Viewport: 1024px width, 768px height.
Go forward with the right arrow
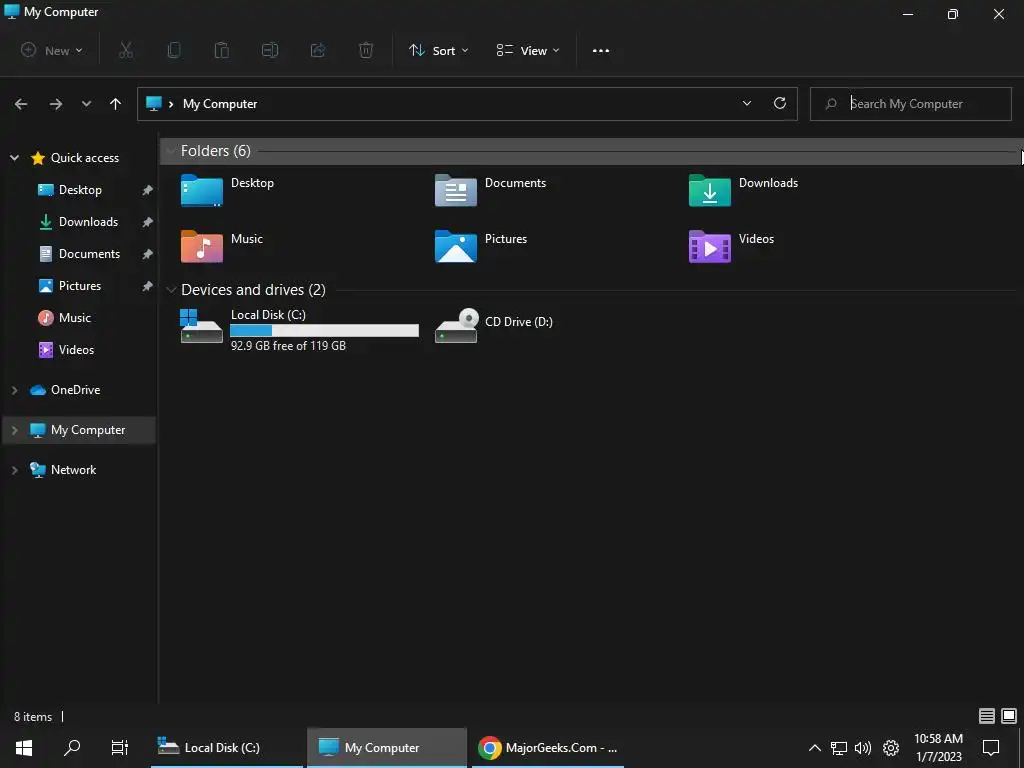[x=56, y=104]
